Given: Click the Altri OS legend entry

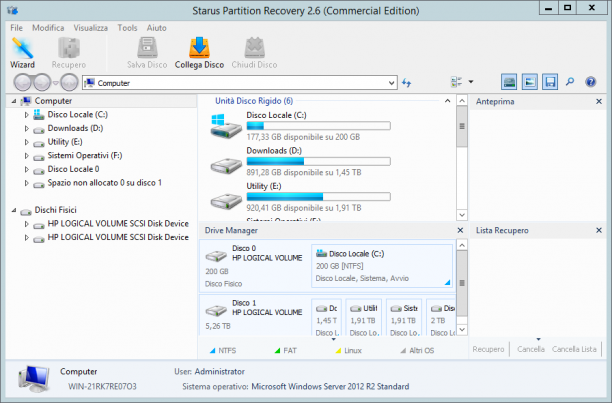Looking at the screenshot, I should click(417, 350).
